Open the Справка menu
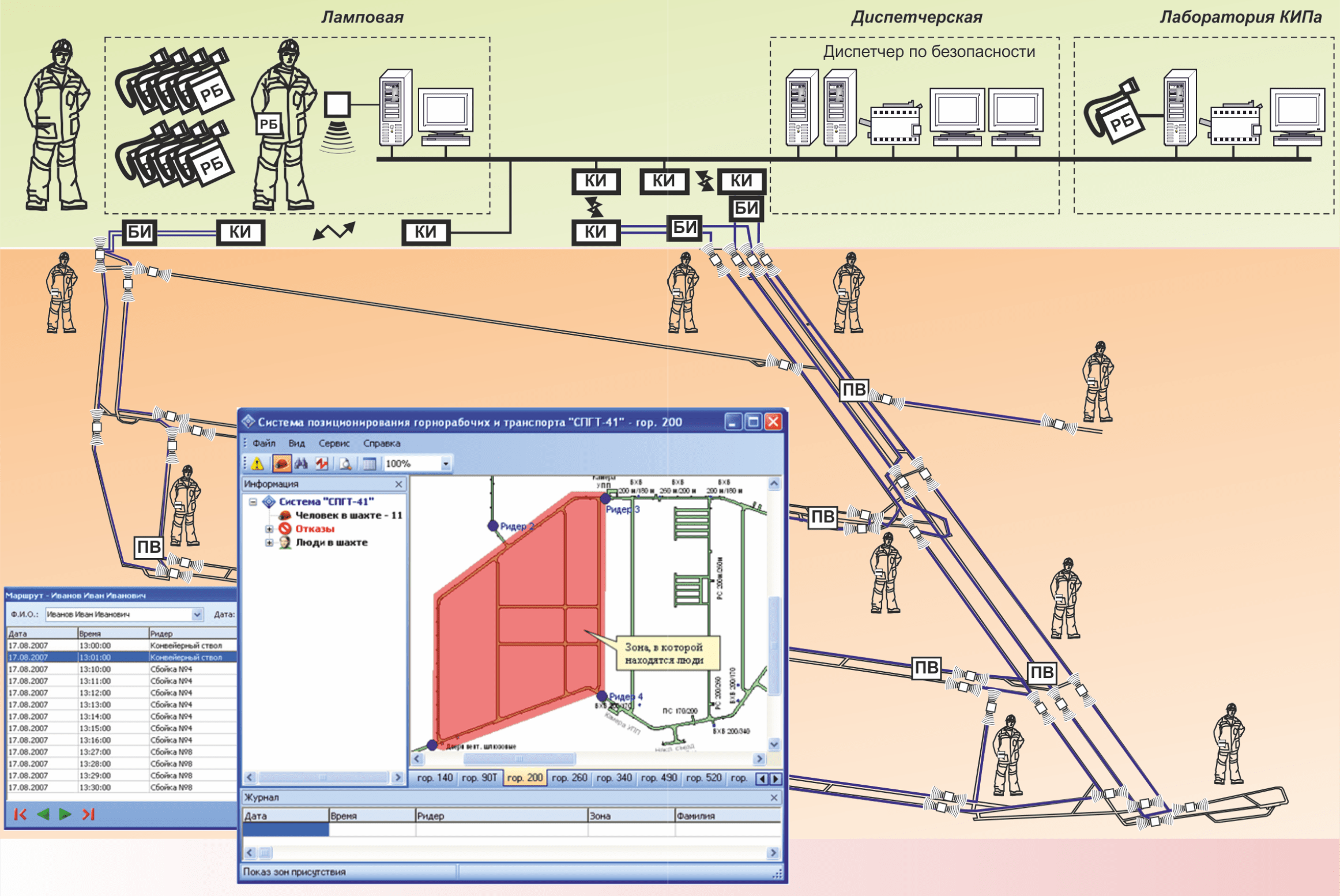The width and height of the screenshot is (1340, 896). (382, 443)
